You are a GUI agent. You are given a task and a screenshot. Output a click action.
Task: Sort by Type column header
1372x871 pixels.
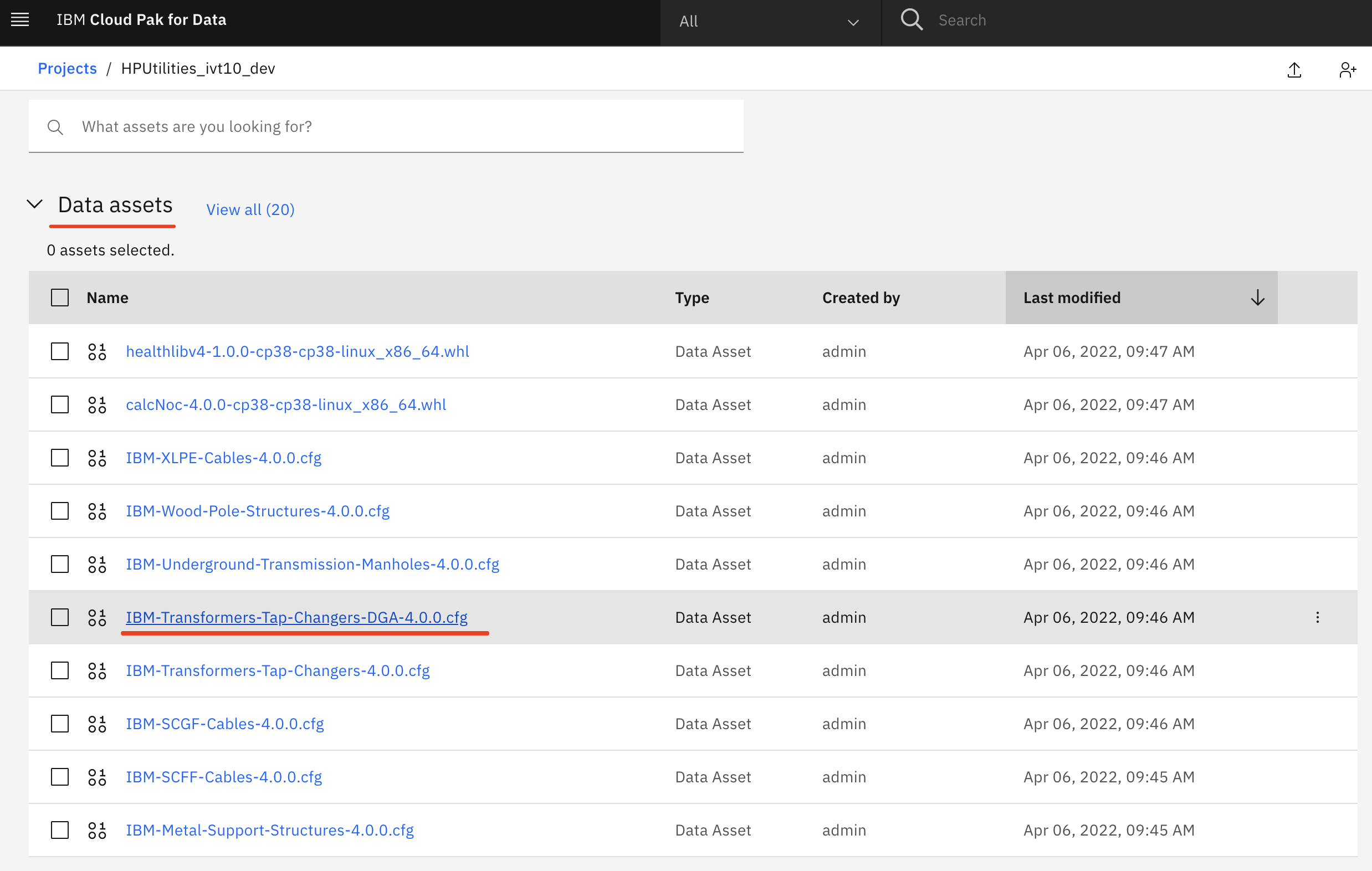point(692,298)
